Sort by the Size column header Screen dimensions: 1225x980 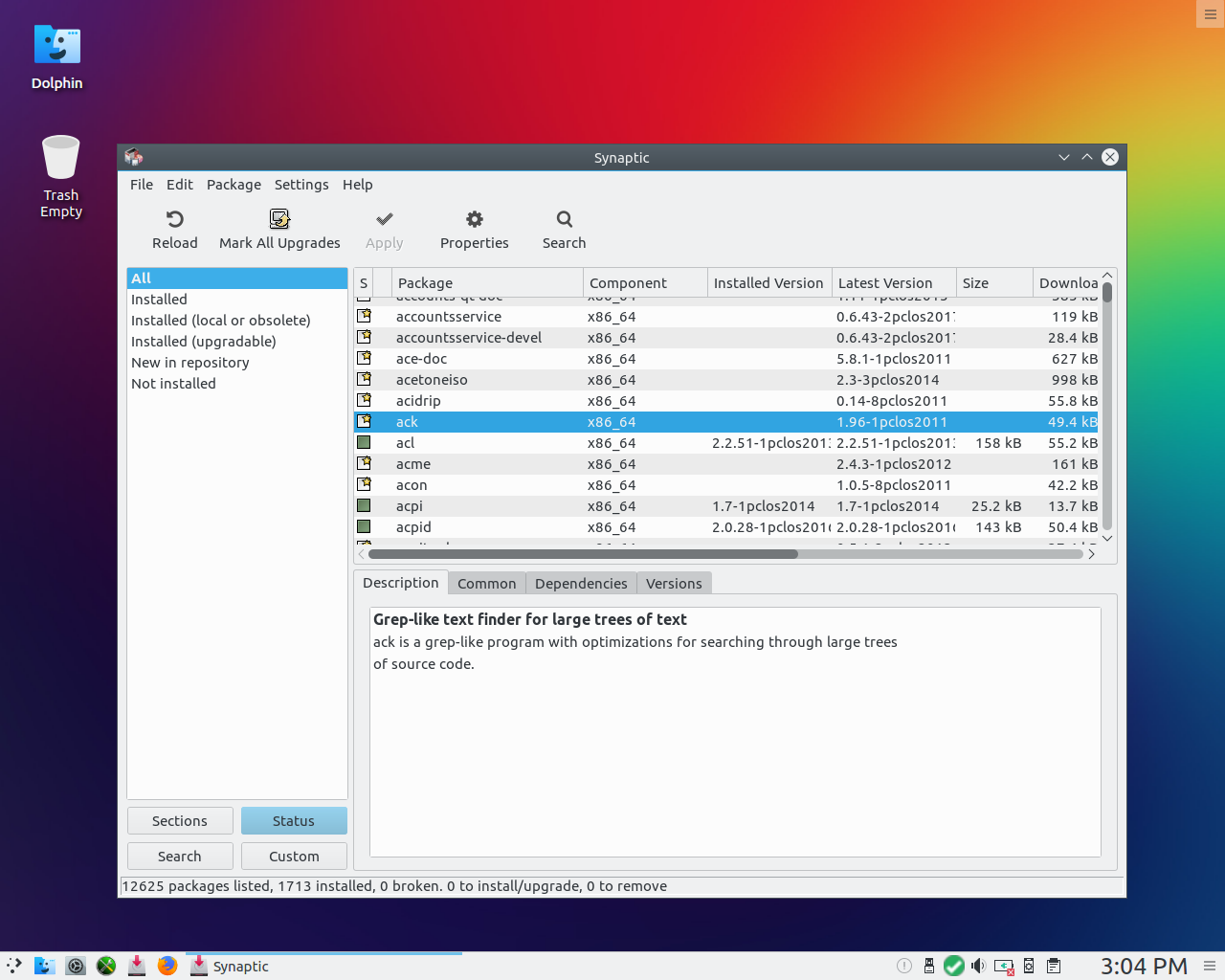tap(994, 282)
